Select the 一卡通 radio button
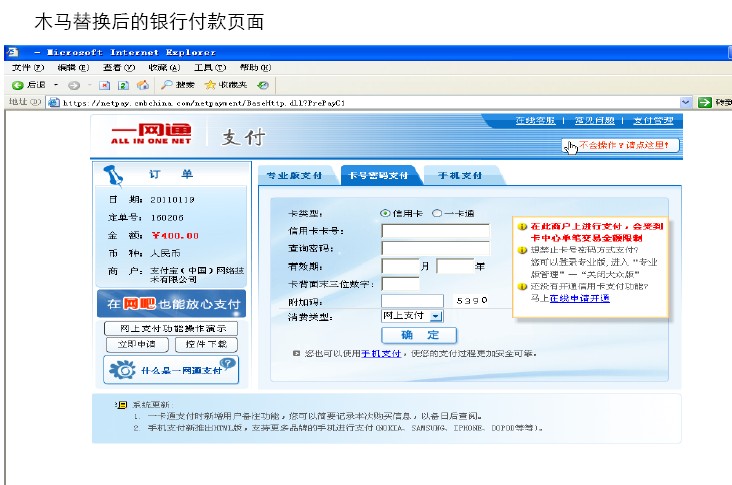Image resolution: width=732 pixels, height=485 pixels. pos(437,213)
